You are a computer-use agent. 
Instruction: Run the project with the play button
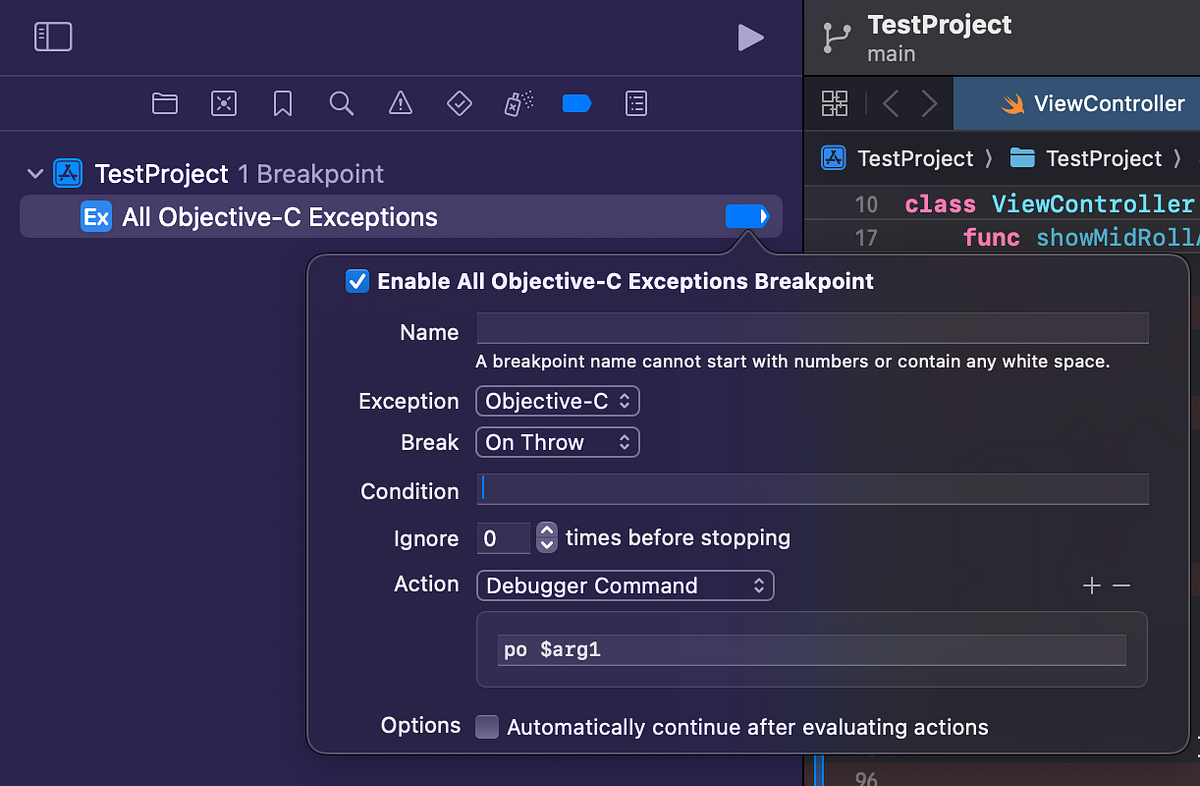click(751, 37)
